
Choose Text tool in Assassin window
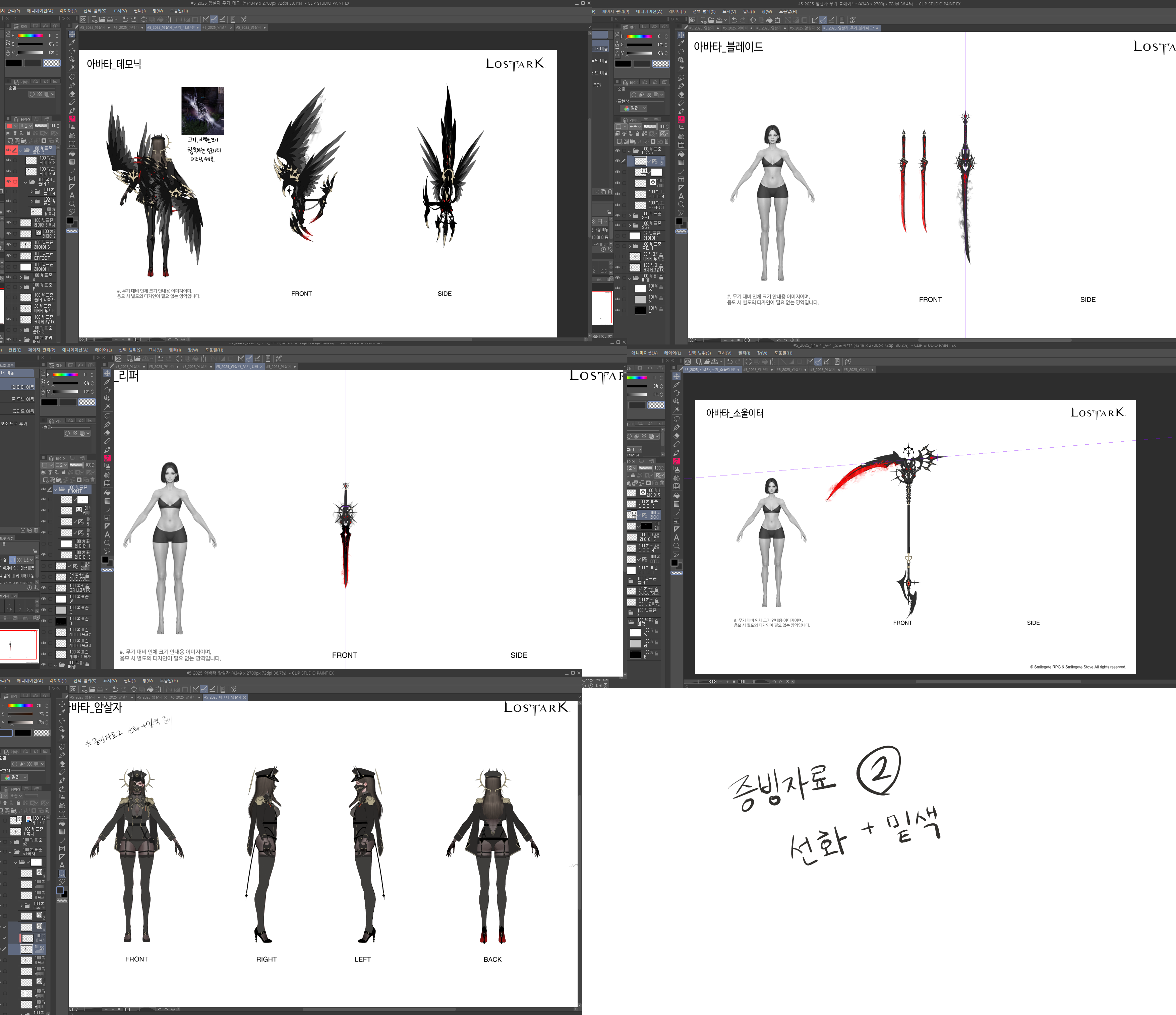[x=62, y=865]
